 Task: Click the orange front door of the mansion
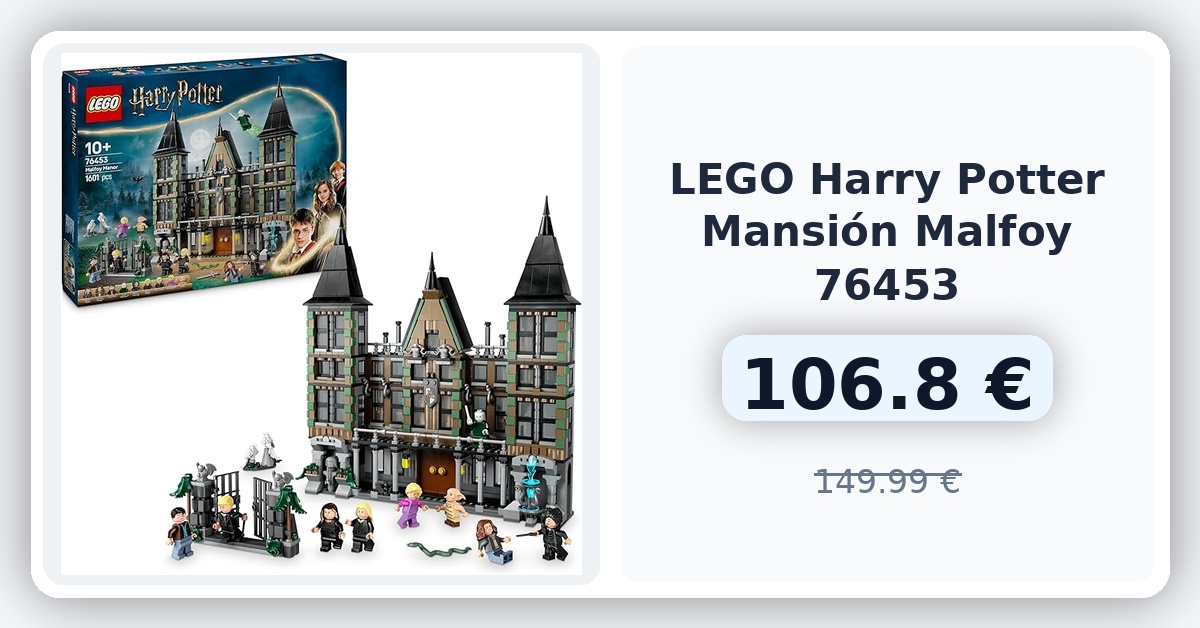tap(437, 473)
